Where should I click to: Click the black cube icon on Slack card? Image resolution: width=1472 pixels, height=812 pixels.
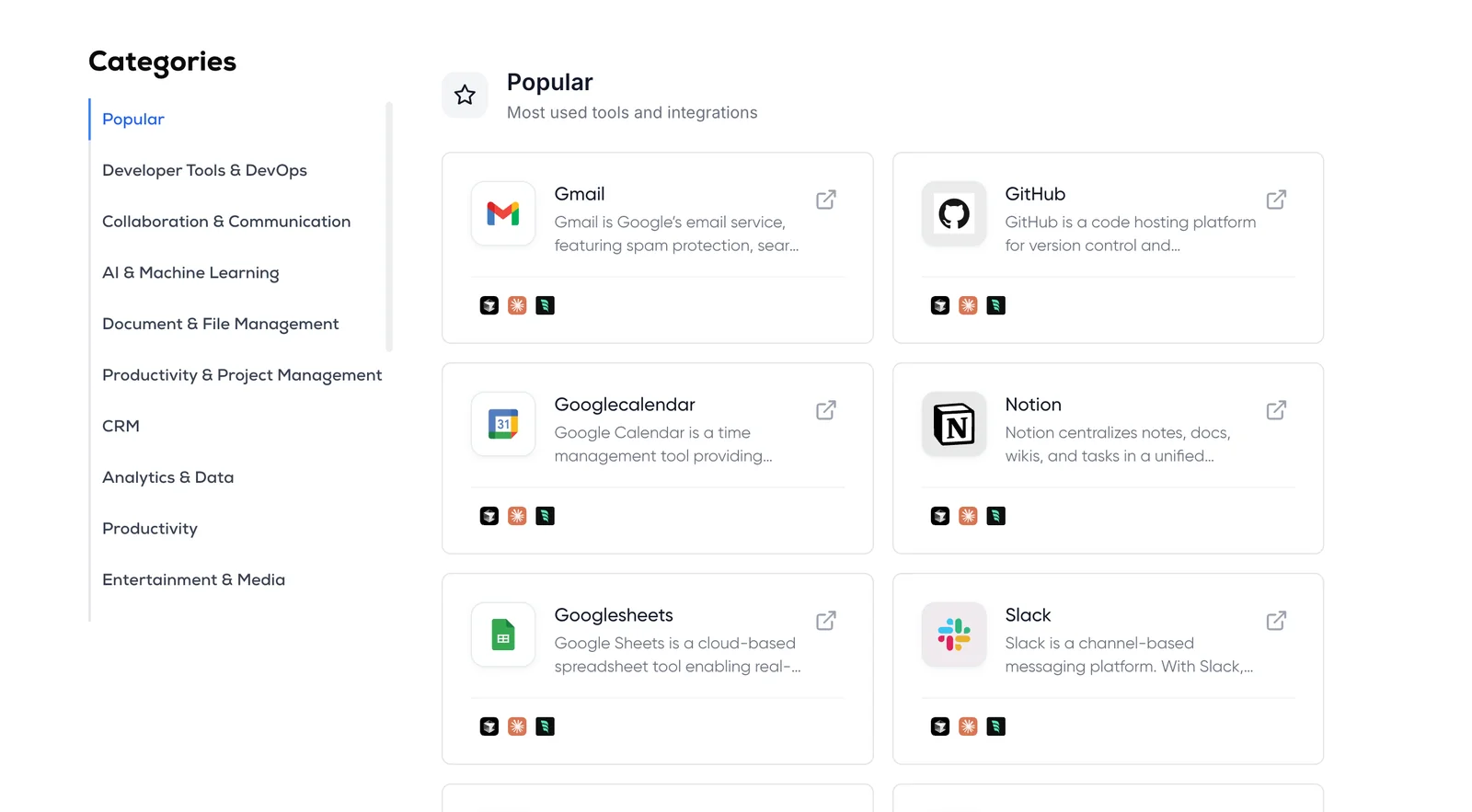[940, 726]
